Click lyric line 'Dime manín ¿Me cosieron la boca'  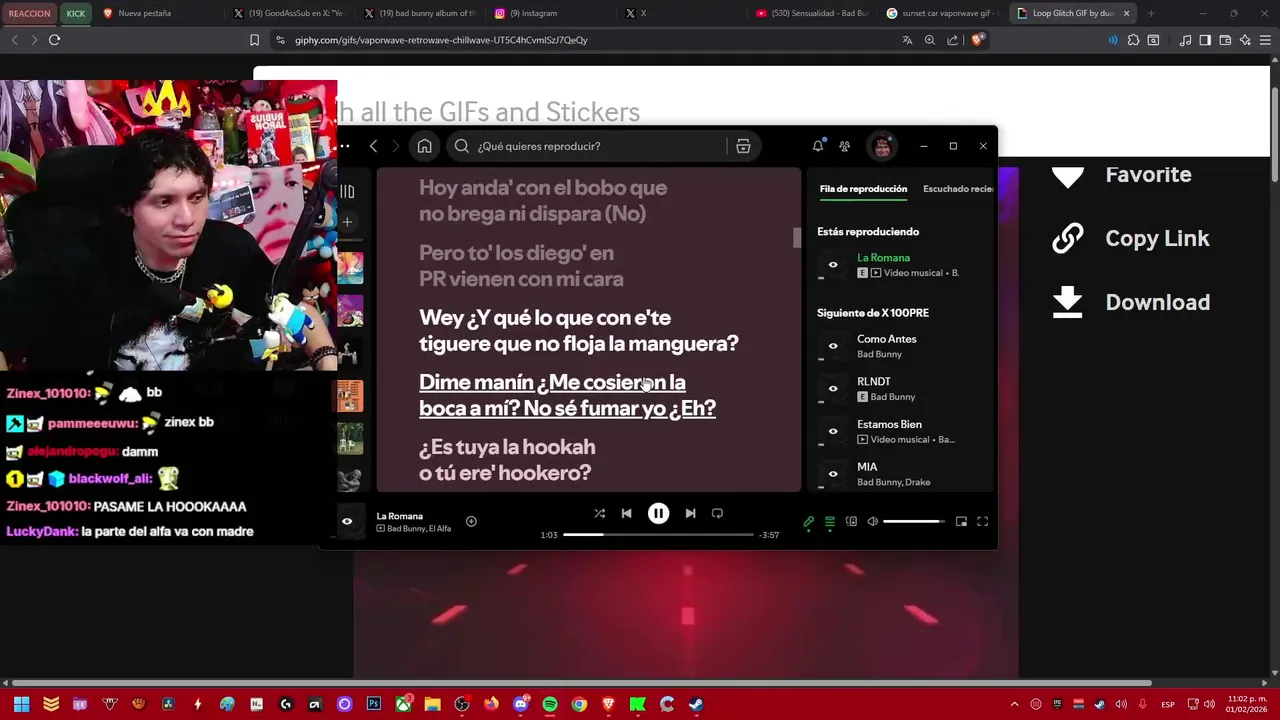tap(567, 395)
